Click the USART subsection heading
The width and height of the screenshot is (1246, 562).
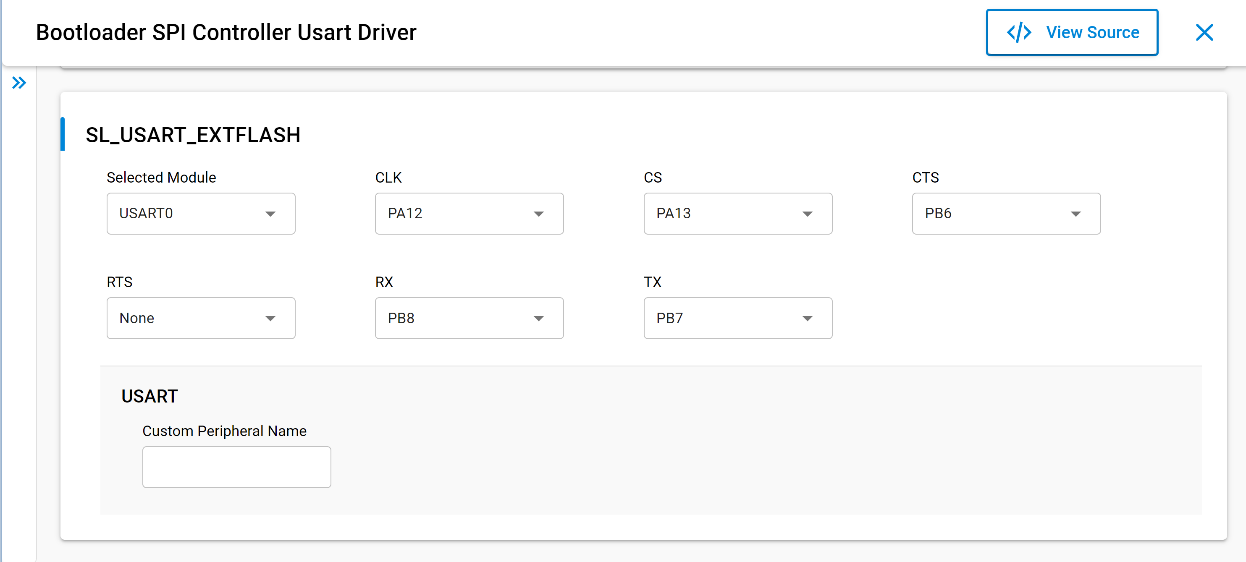pyautogui.click(x=150, y=396)
